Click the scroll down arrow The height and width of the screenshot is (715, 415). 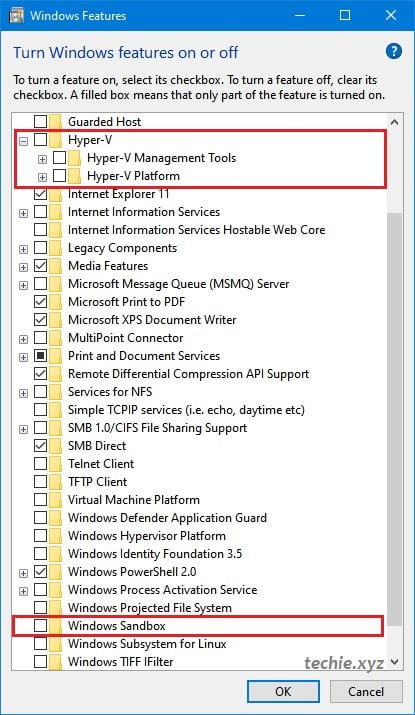pos(394,661)
